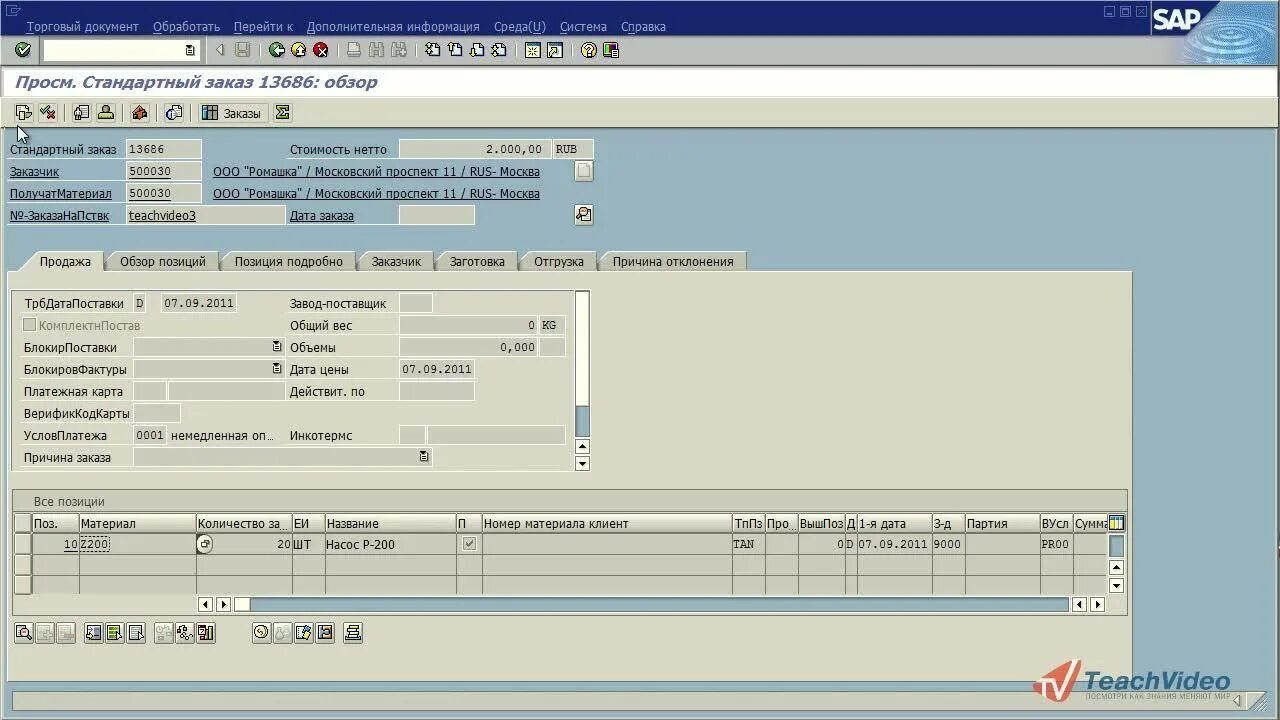The height and width of the screenshot is (720, 1280).
Task: Expand the Причина заказа dropdown
Action: [x=421, y=456]
